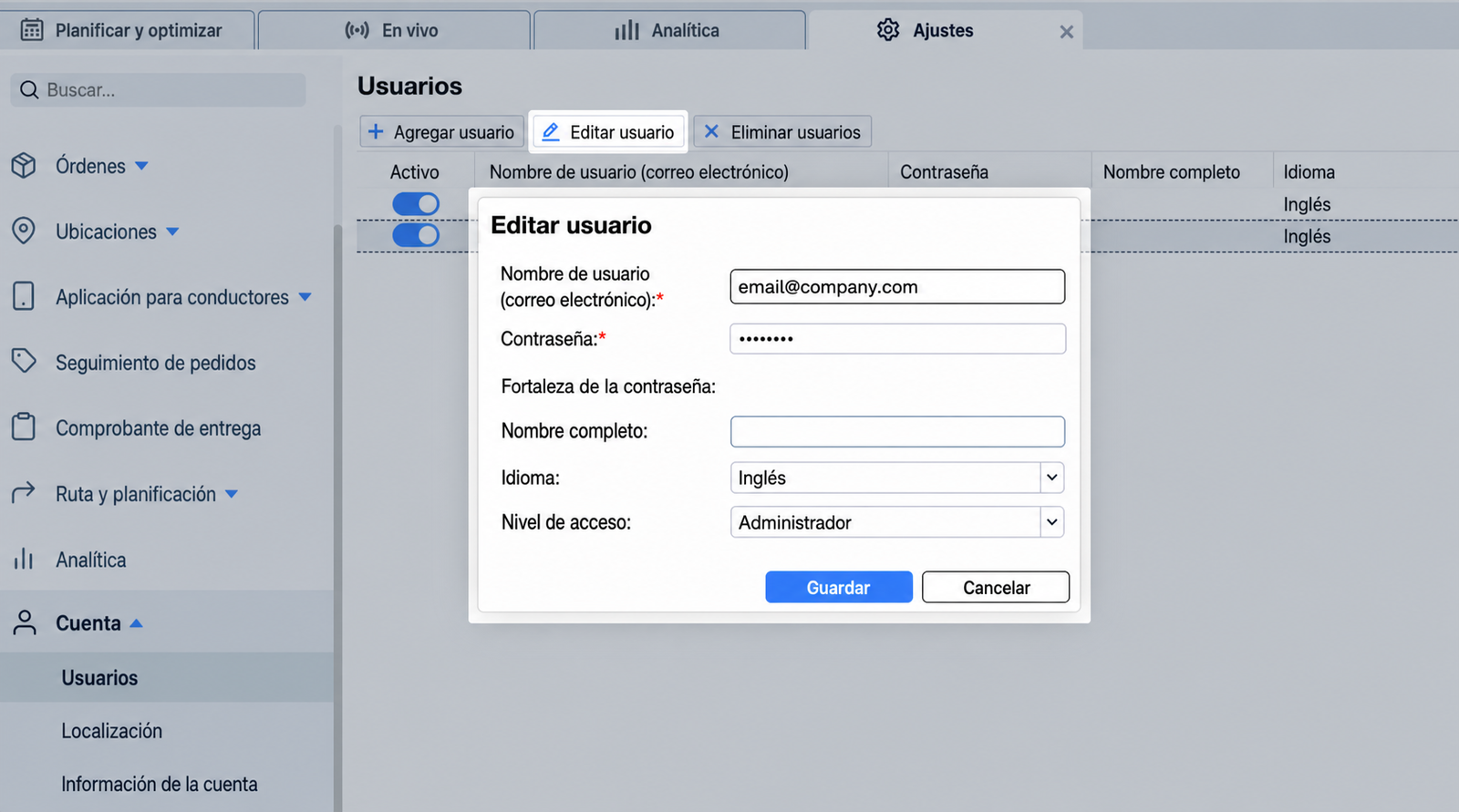This screenshot has width=1459, height=812.
Task: Toggle the Activo switch in the second user row
Action: coord(416,235)
